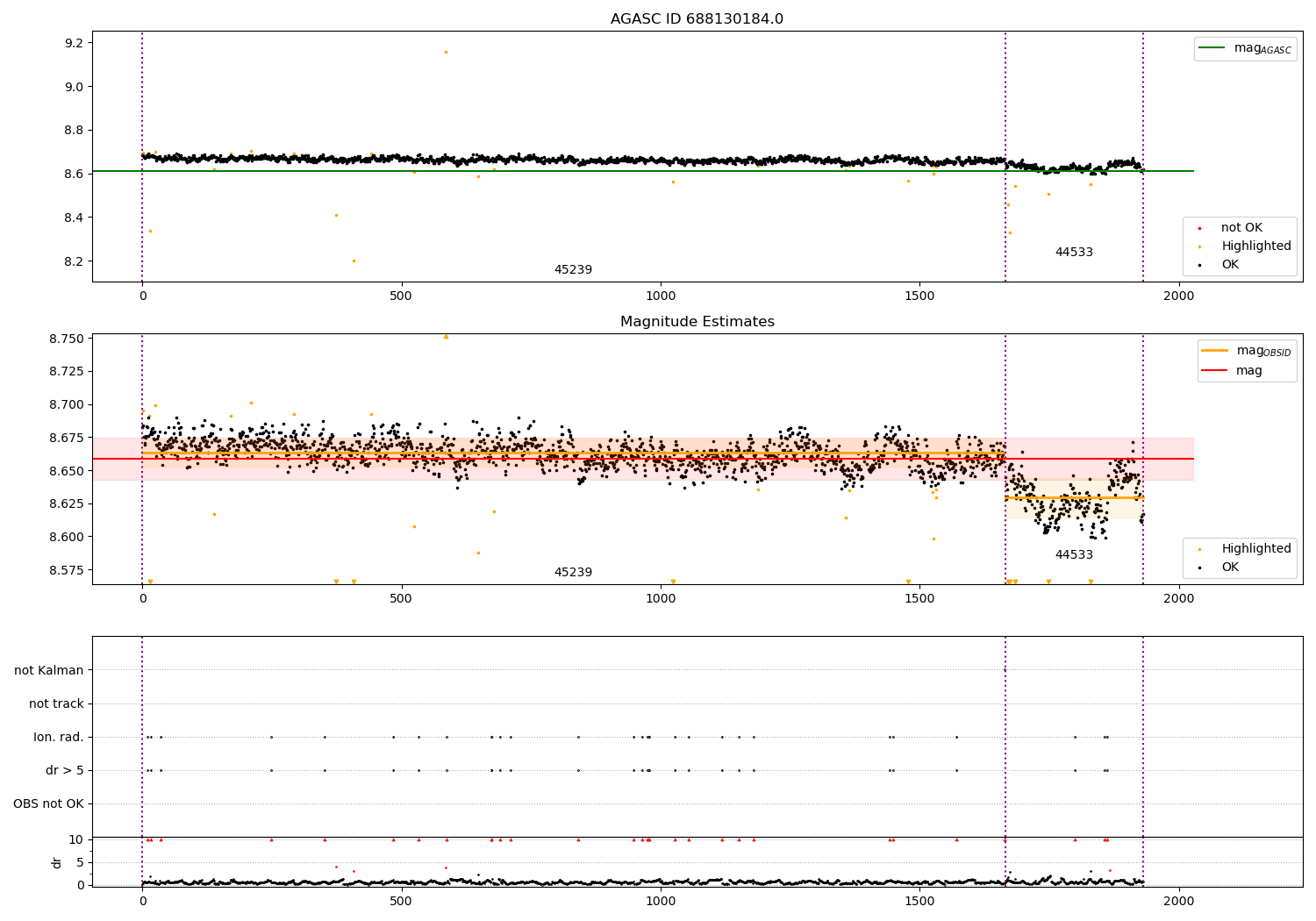This screenshot has height=921, width=1316.
Task: Click the '8.8' y-axis tick in top plot
Action: pyautogui.click(x=75, y=131)
